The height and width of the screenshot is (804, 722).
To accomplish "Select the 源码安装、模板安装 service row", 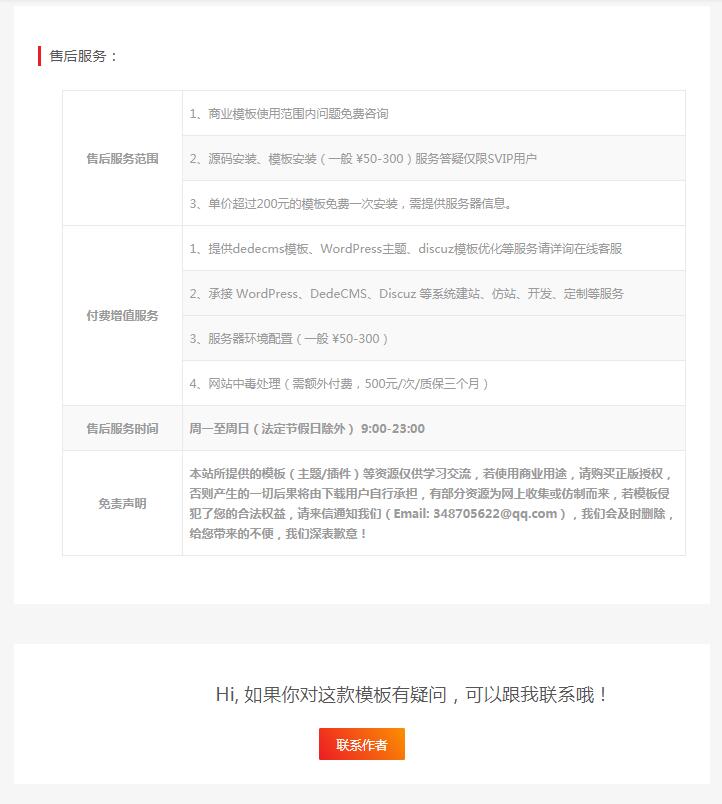I will 363,158.
